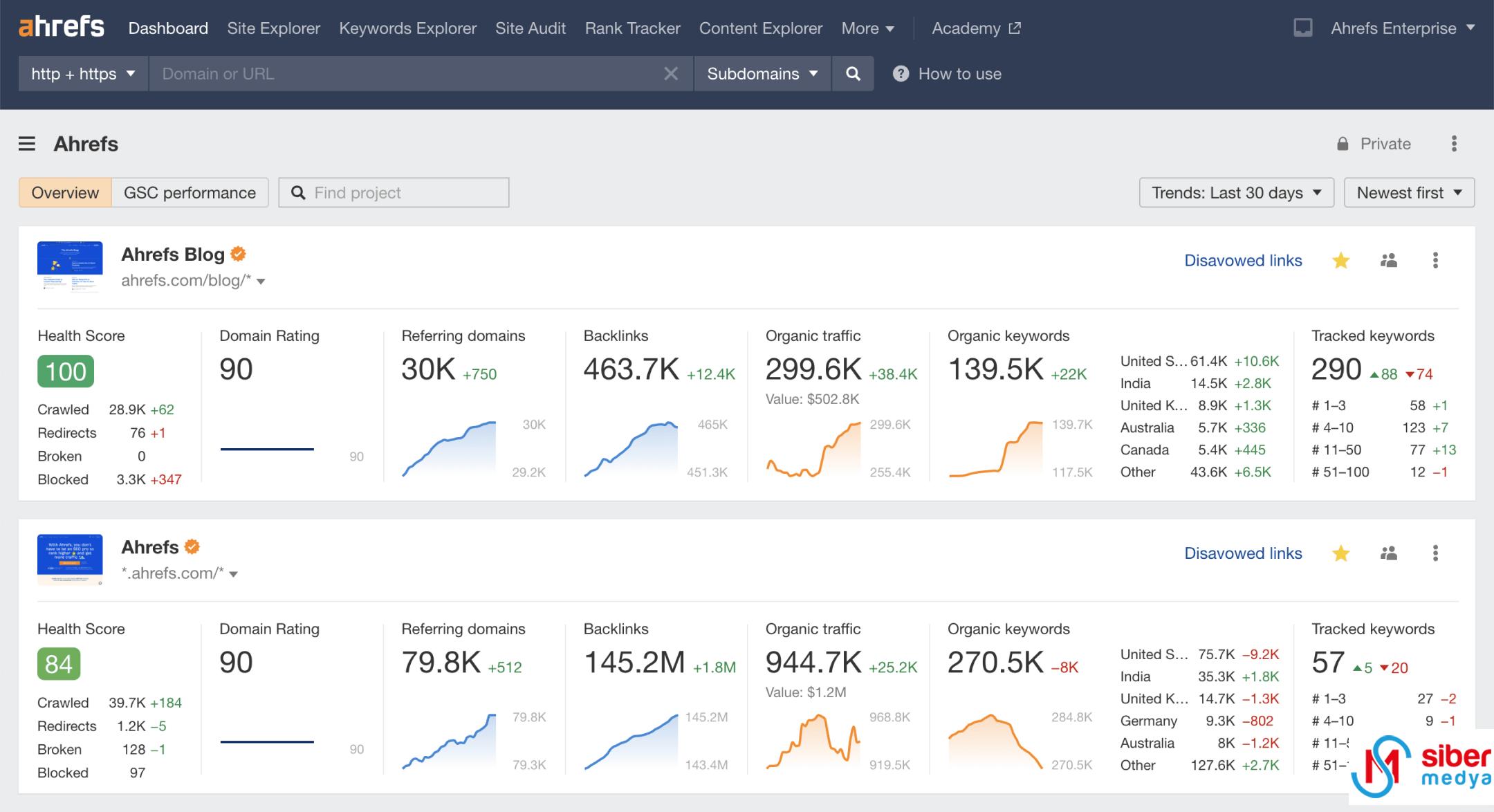Clear the Domain or URL field
The width and height of the screenshot is (1494, 812).
pyautogui.click(x=670, y=73)
